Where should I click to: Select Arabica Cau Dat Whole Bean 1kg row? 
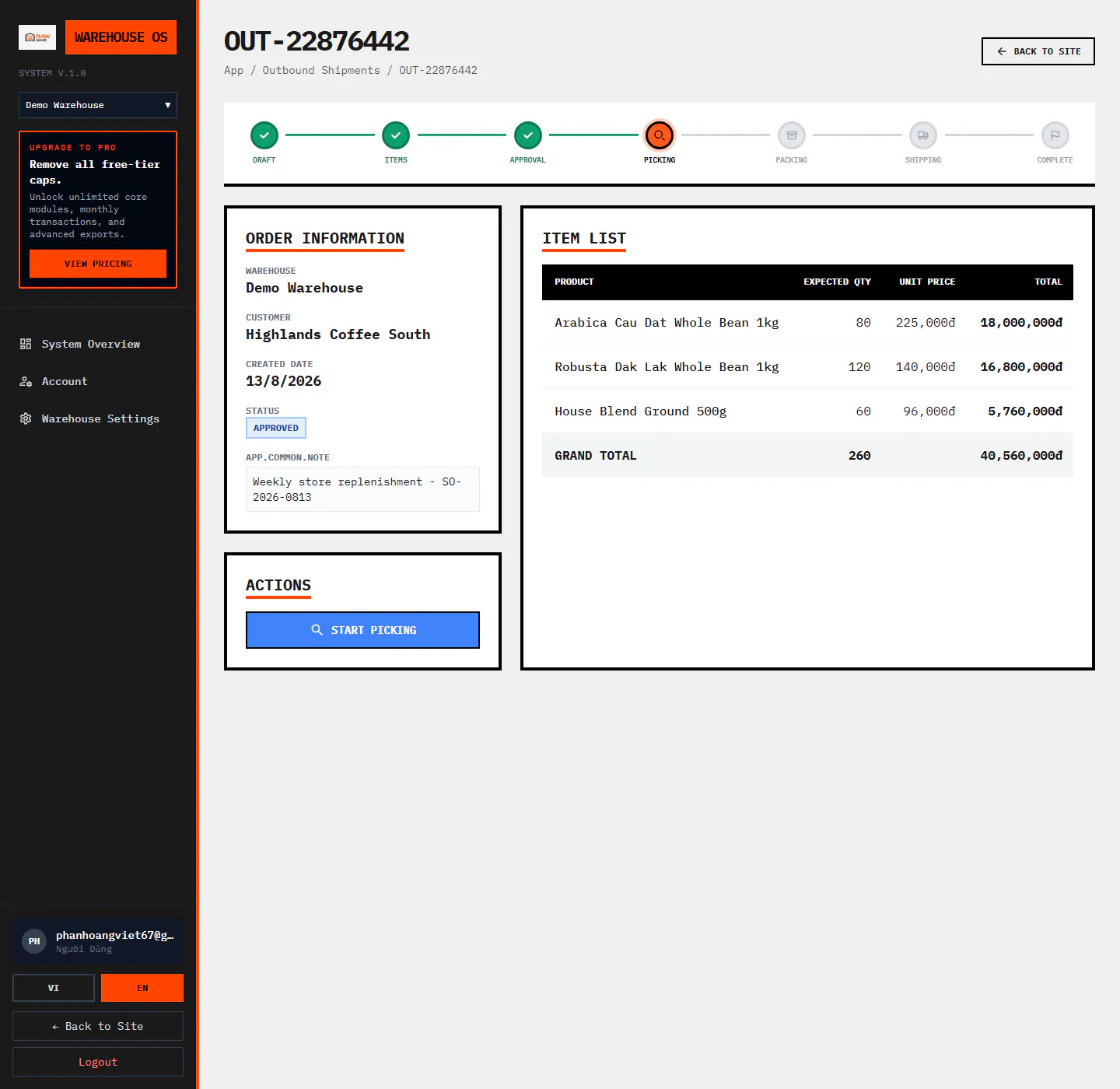[807, 323]
